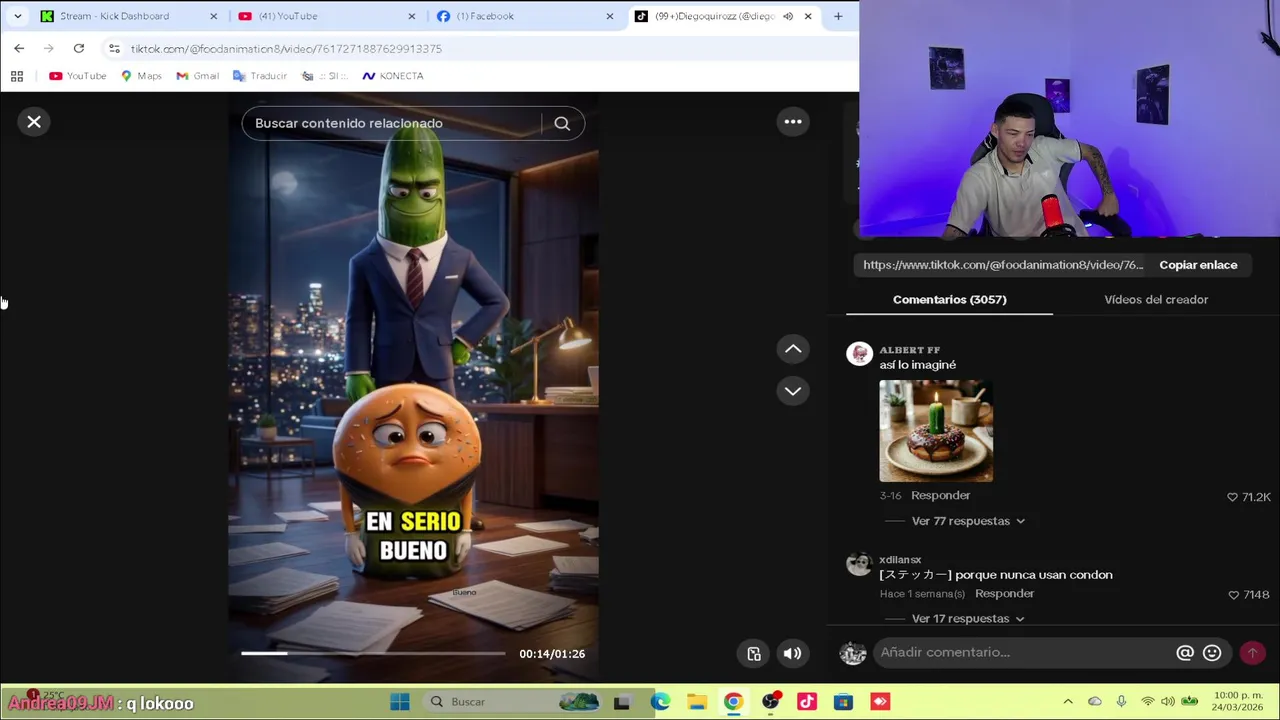Show hidden tray icons chevron

tap(1068, 702)
